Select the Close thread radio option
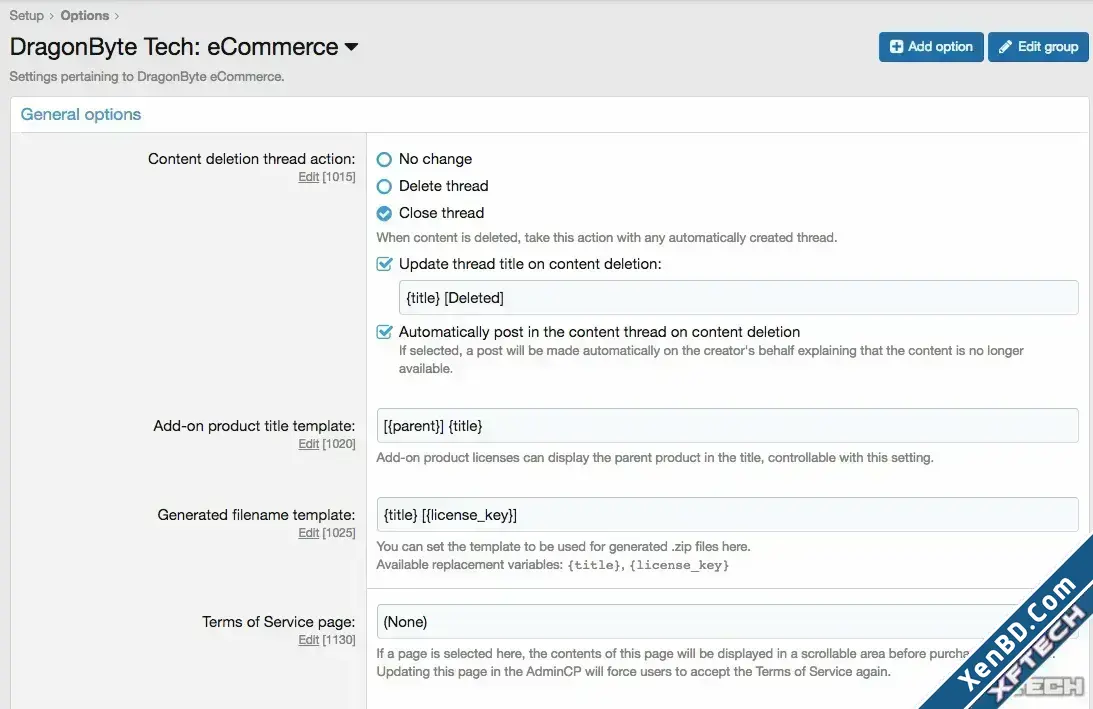Screen dimensions: 1093x709 point(384,213)
